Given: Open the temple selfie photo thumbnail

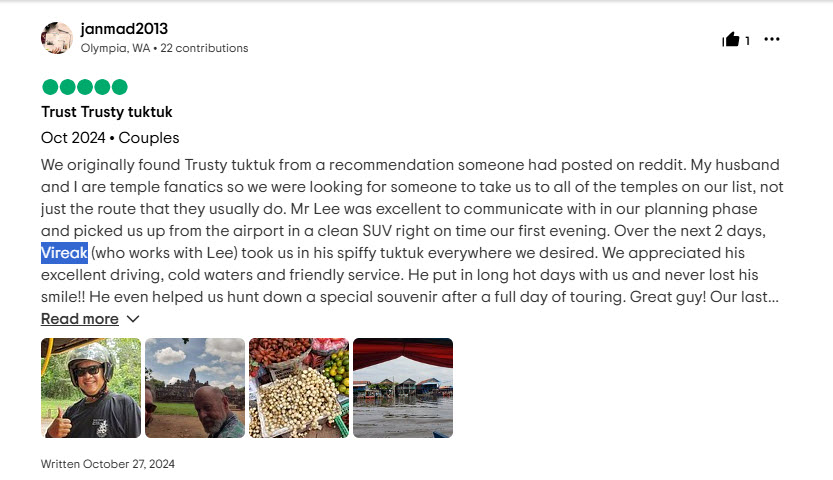Looking at the screenshot, I should coord(195,388).
